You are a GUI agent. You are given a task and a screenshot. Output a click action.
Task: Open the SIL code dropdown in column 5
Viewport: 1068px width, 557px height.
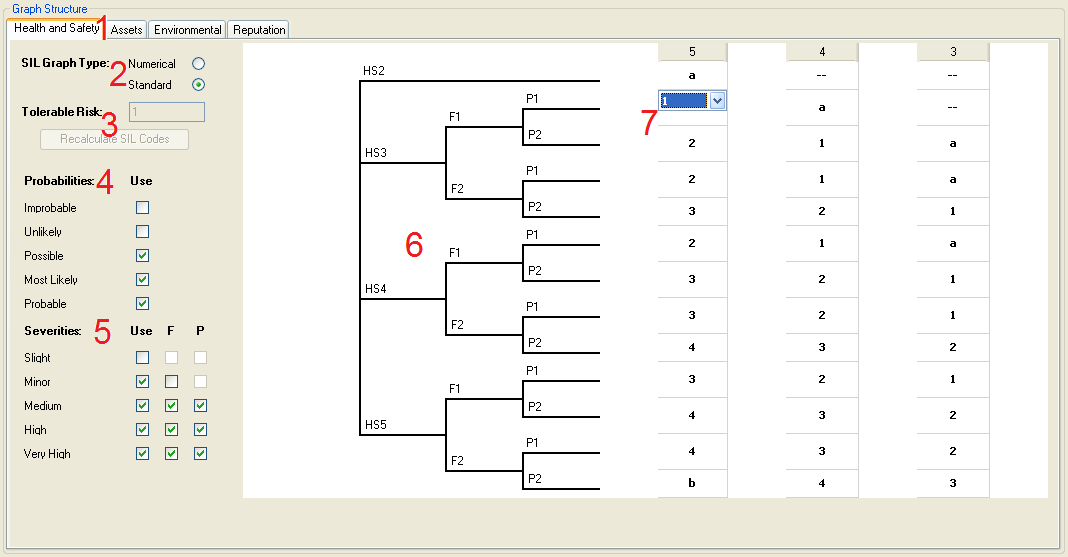point(718,100)
